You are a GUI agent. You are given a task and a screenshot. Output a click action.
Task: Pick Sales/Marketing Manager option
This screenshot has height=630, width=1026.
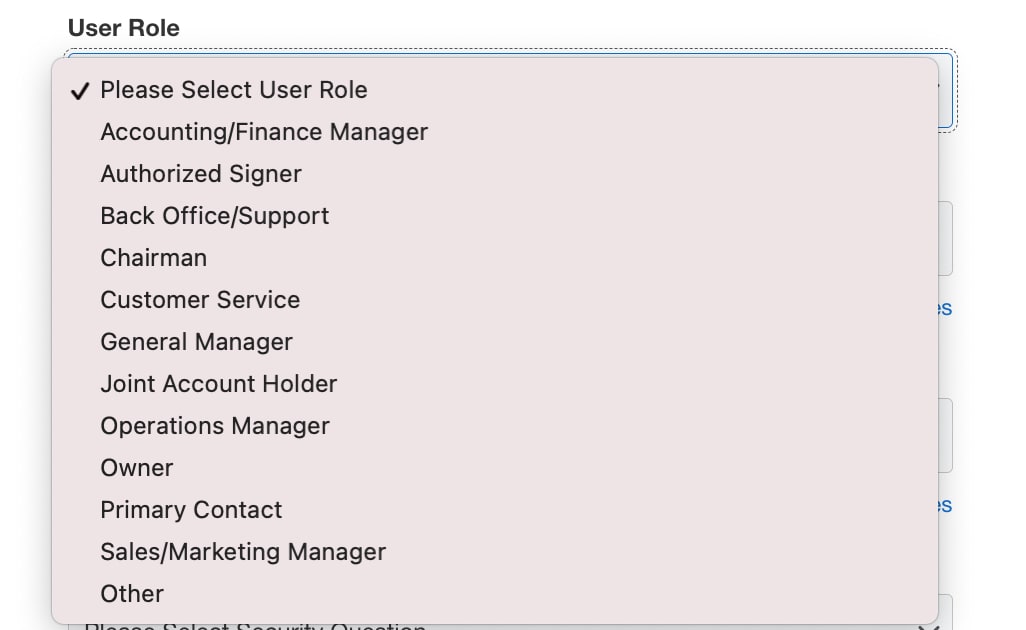pos(243,552)
